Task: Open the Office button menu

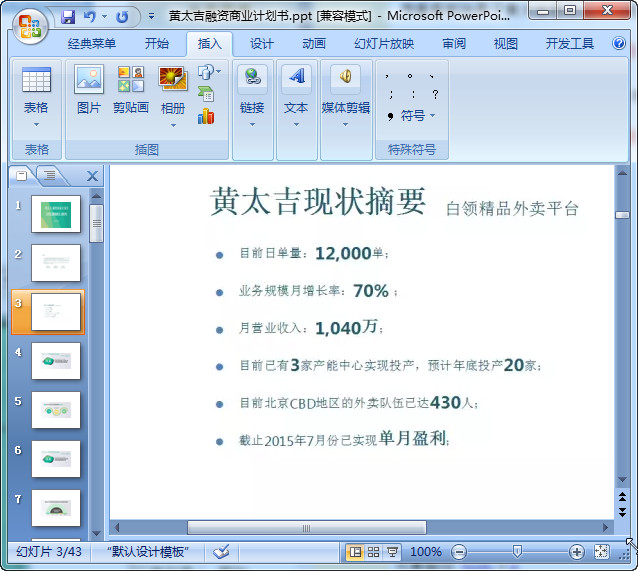Action: (x=30, y=27)
